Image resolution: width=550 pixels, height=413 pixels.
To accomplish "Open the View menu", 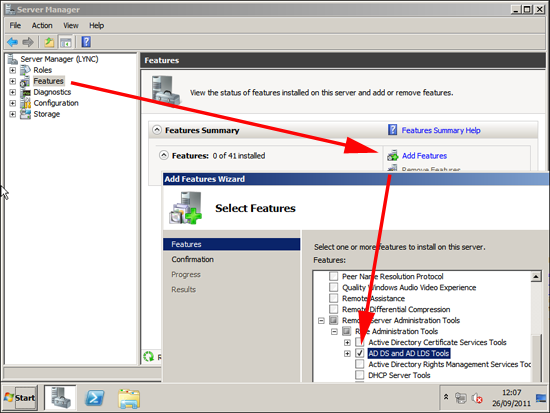I will 71,25.
